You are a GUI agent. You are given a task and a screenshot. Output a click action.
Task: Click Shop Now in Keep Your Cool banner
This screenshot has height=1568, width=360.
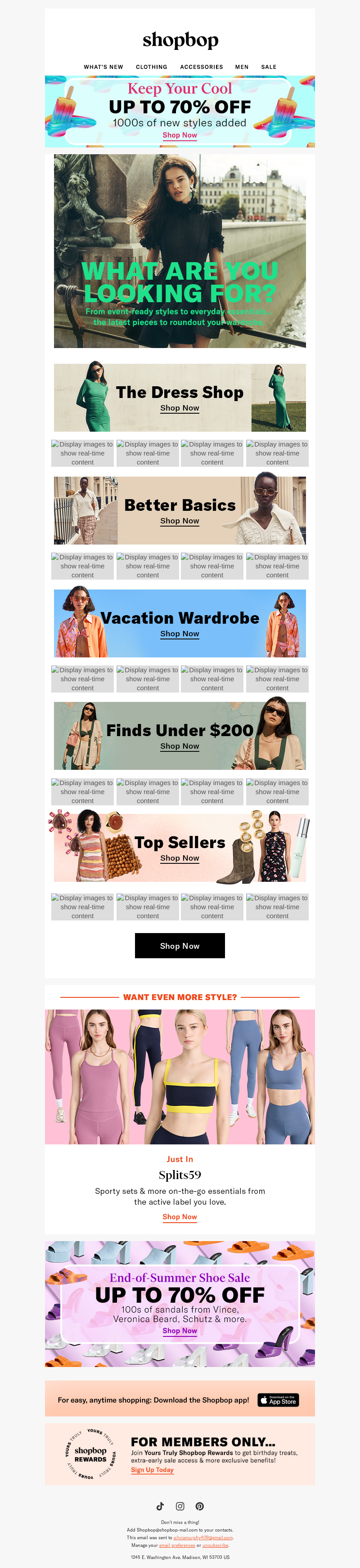tap(180, 135)
